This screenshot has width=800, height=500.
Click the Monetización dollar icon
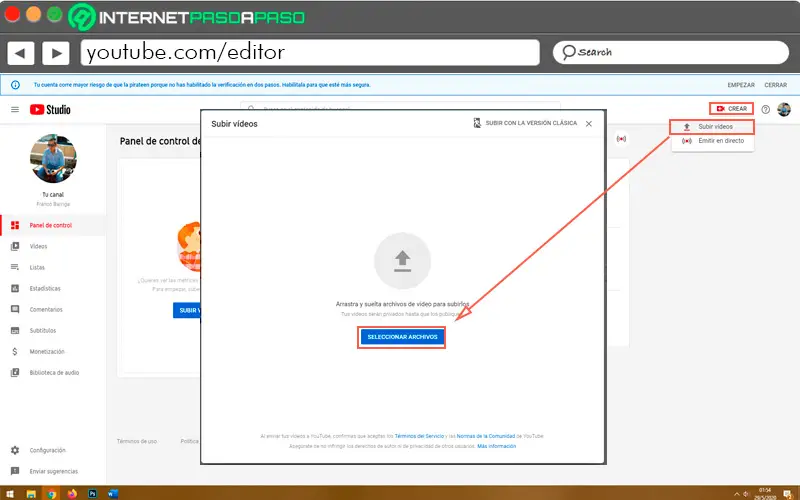pyautogui.click(x=15, y=352)
